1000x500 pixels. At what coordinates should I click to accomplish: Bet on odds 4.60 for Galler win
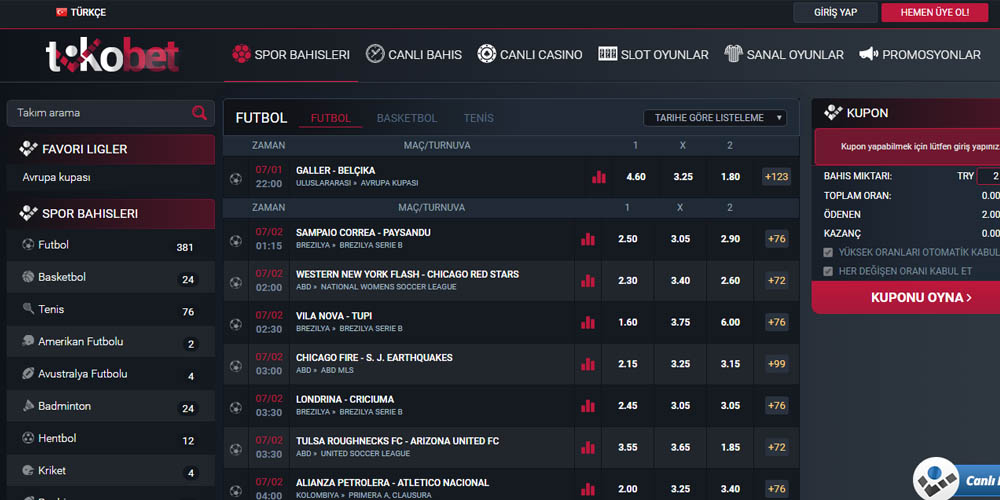636,177
